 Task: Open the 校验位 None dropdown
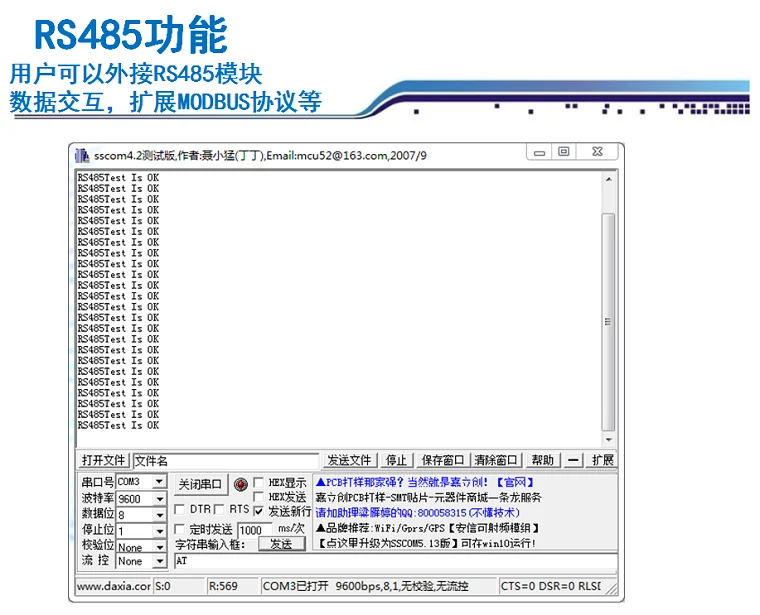tap(159, 547)
